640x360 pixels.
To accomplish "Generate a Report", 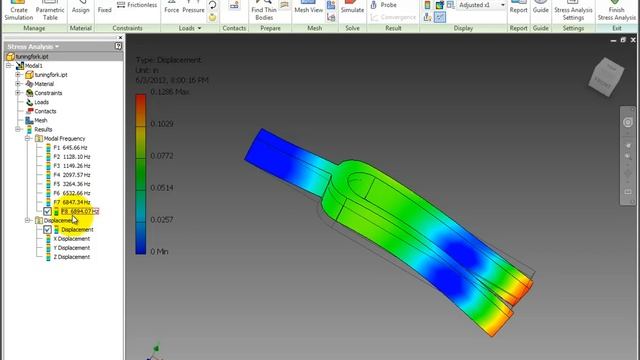I will [518, 8].
